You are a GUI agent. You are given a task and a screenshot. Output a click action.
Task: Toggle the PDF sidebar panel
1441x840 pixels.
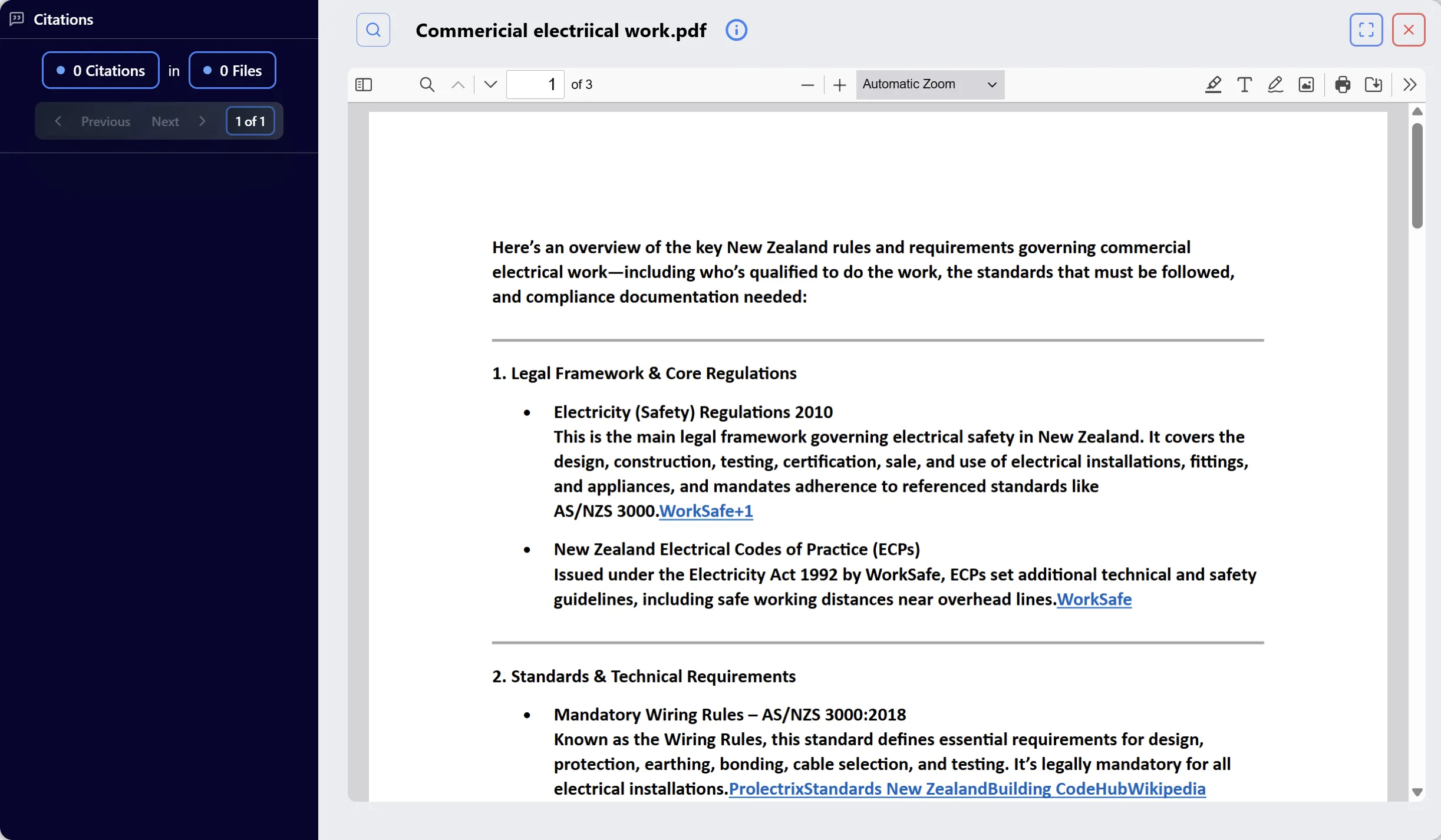[x=363, y=84]
